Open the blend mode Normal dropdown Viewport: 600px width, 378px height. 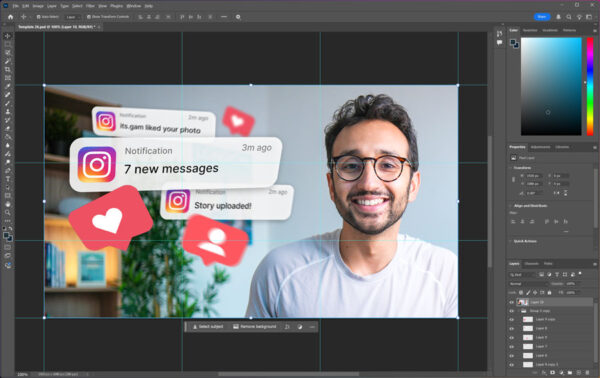528,284
